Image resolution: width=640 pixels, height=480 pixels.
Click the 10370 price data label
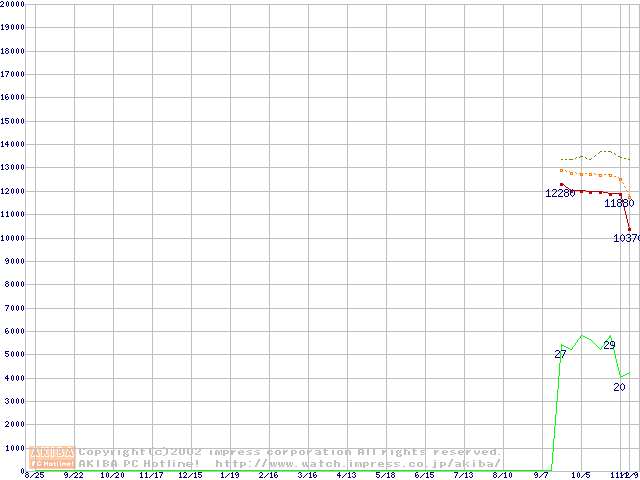tap(626, 238)
